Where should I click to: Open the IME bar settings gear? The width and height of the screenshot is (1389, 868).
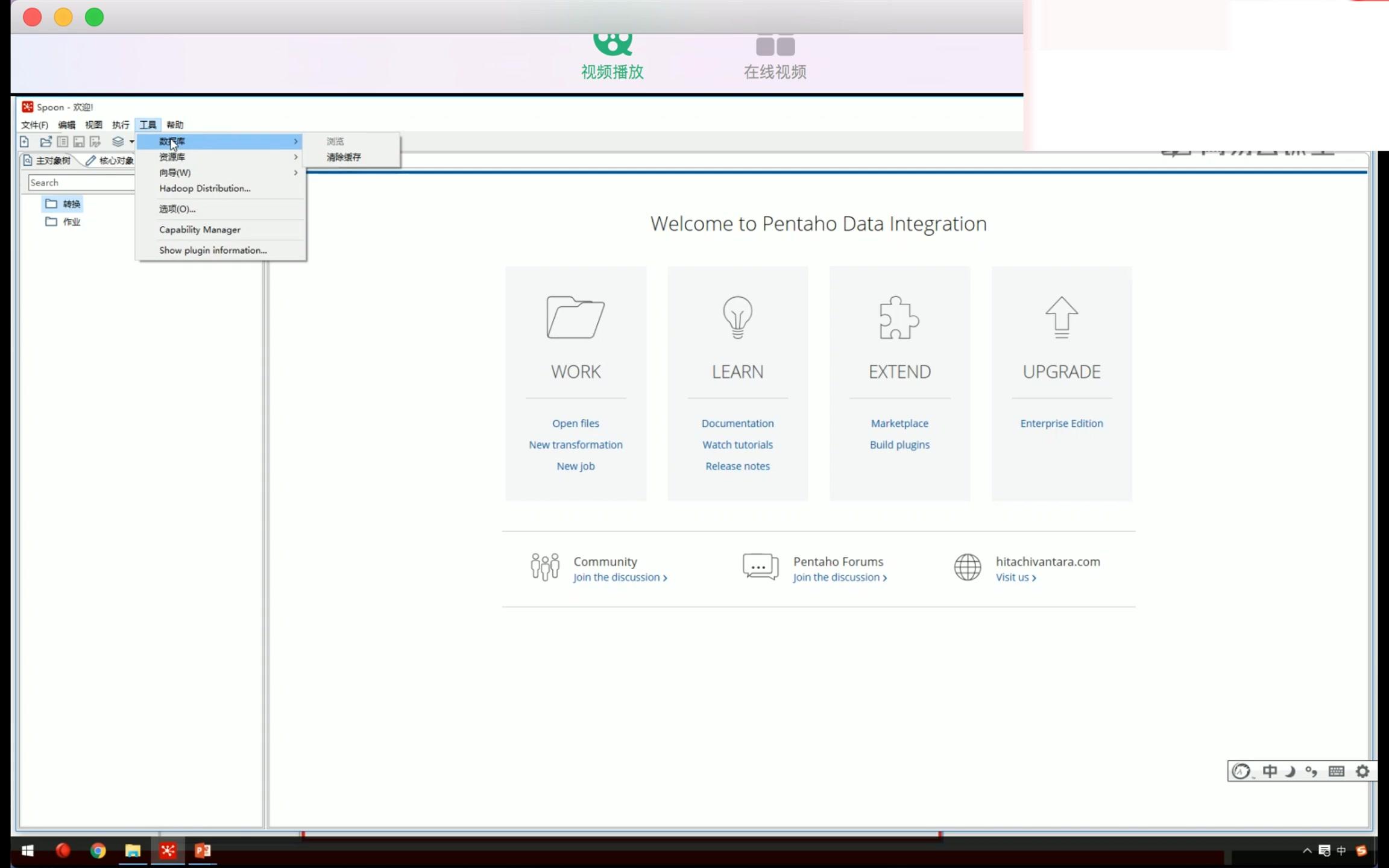pyautogui.click(x=1362, y=771)
